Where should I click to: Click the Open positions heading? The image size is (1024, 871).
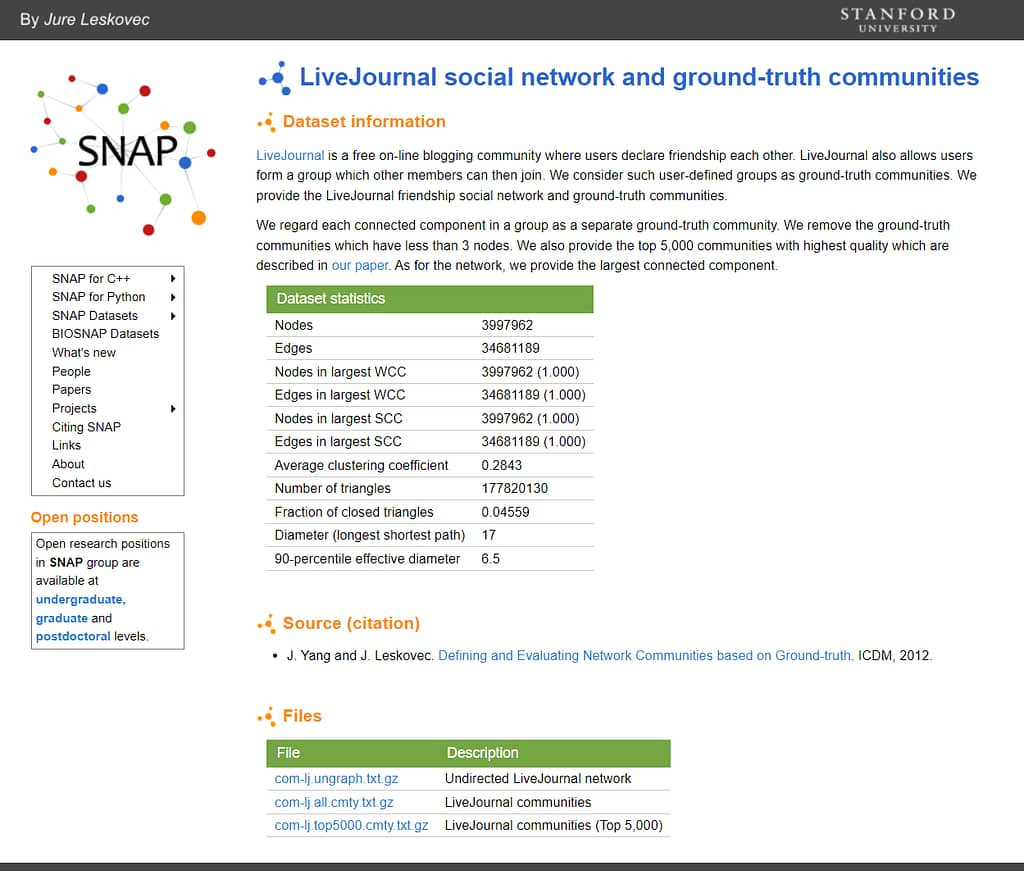click(x=84, y=518)
